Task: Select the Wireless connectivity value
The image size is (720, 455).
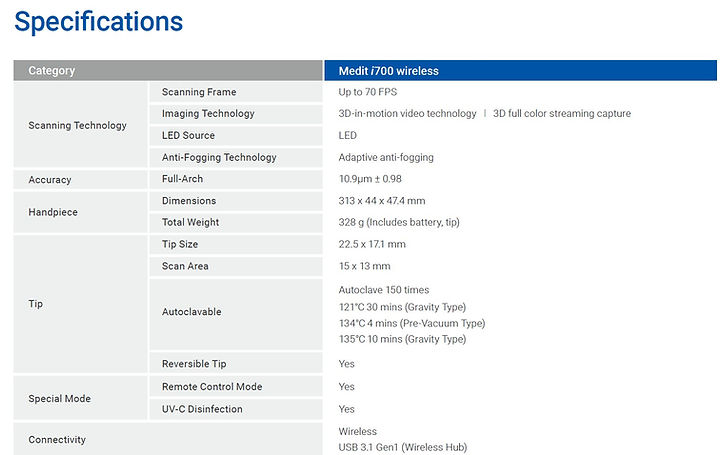Action: point(358,432)
